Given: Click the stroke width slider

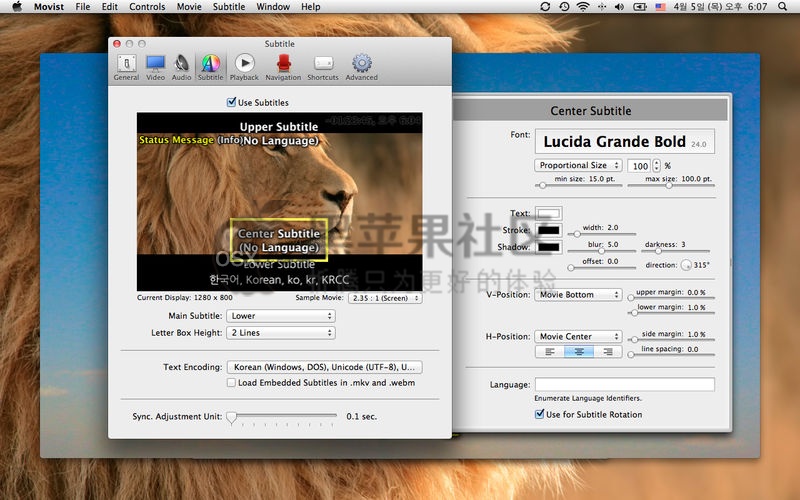Looking at the screenshot, I should [x=602, y=234].
